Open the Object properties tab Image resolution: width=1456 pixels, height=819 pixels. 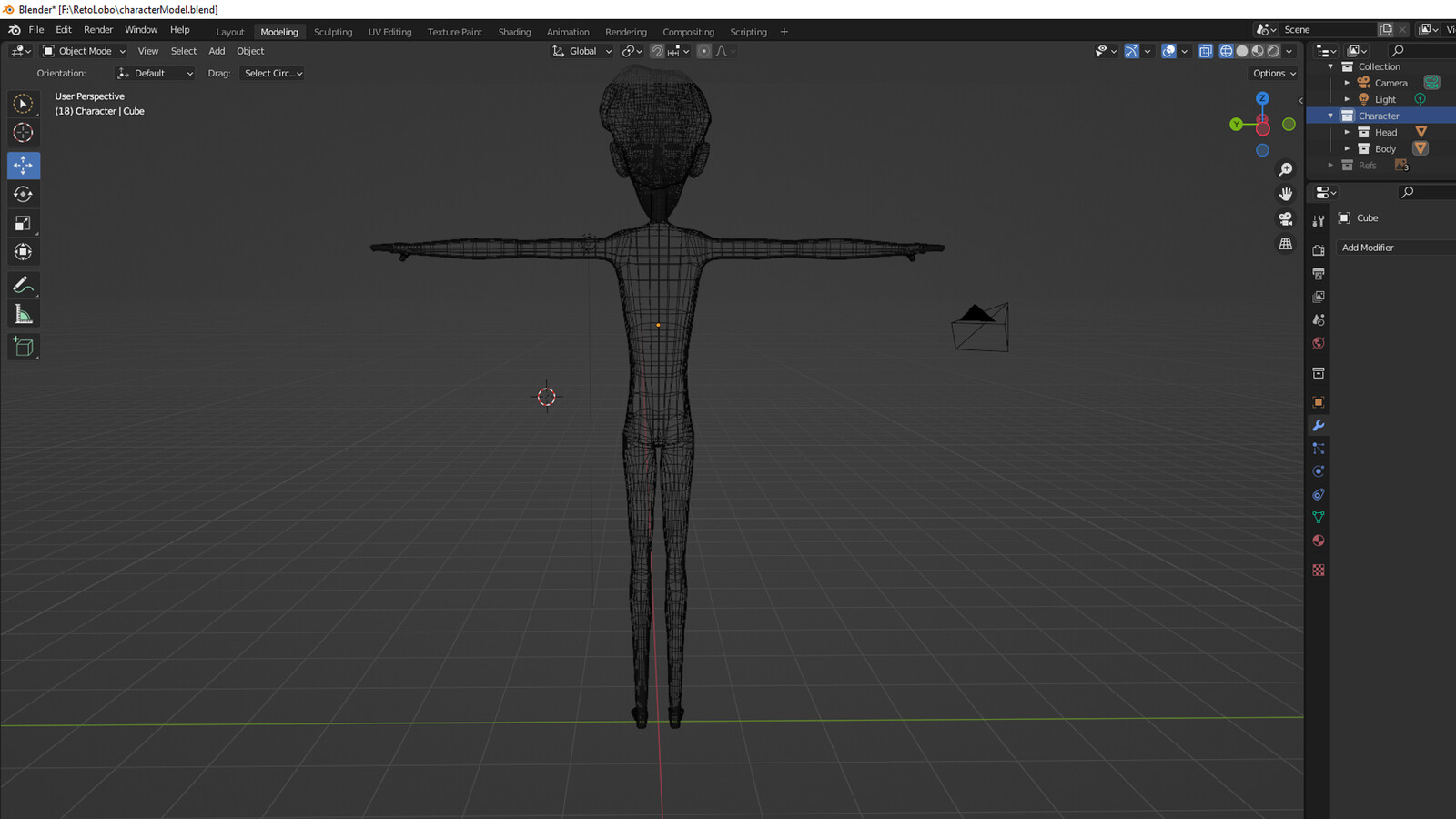click(1319, 402)
